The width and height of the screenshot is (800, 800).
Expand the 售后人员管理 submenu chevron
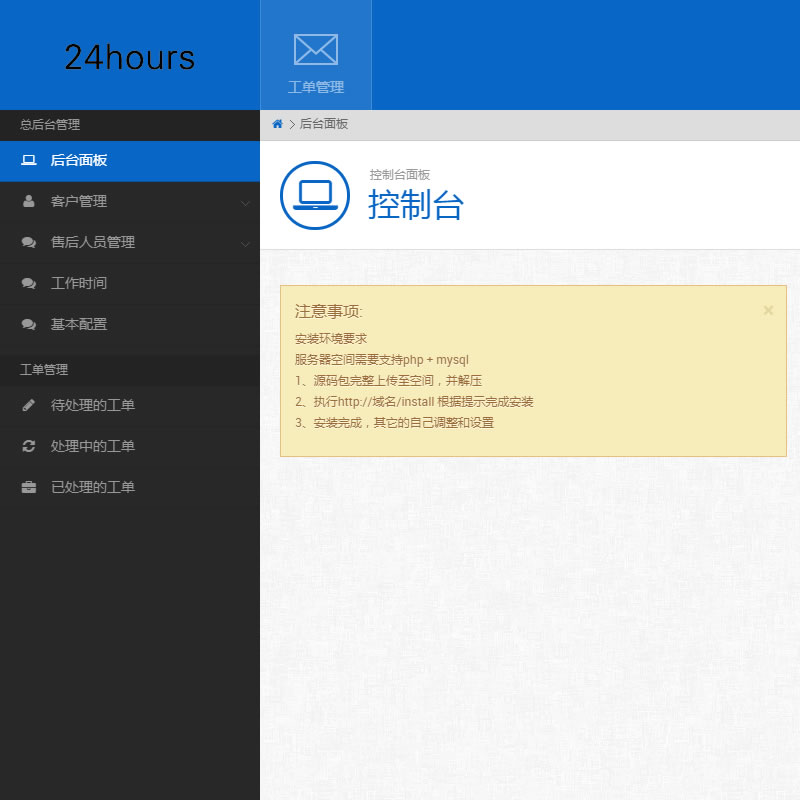click(245, 242)
